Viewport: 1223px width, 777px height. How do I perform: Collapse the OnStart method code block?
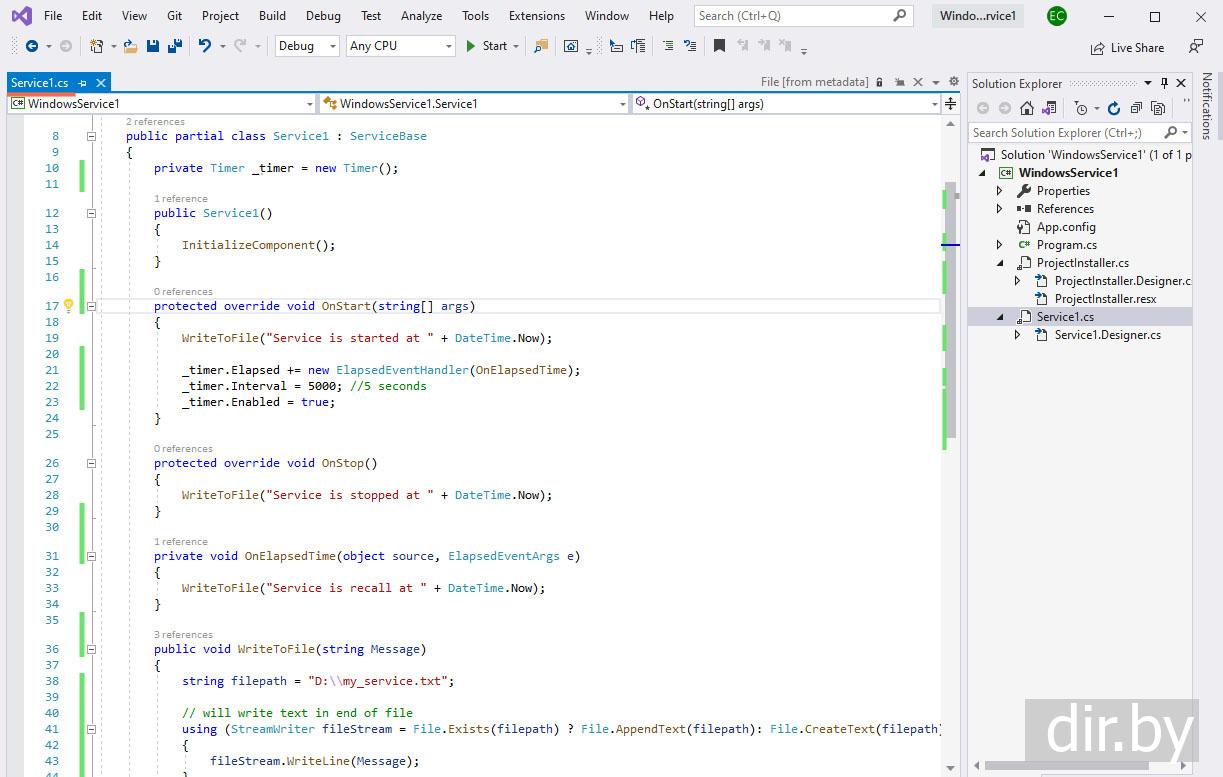(x=91, y=306)
